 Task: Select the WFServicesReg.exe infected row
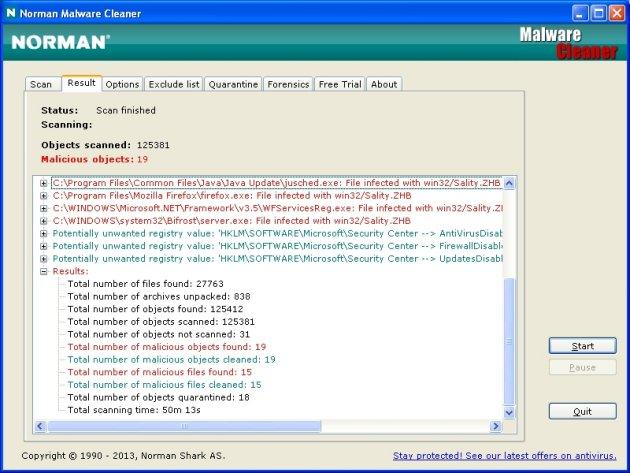[x=277, y=208]
